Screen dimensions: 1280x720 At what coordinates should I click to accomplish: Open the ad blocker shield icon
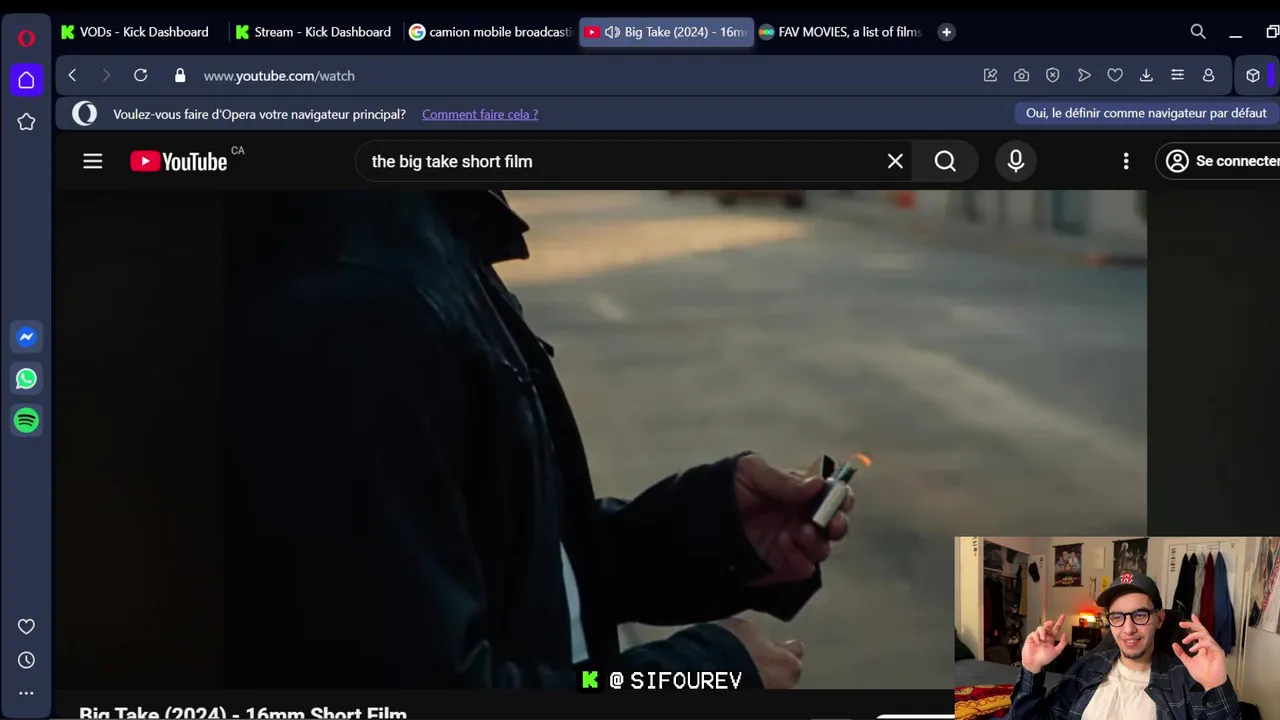point(1052,75)
